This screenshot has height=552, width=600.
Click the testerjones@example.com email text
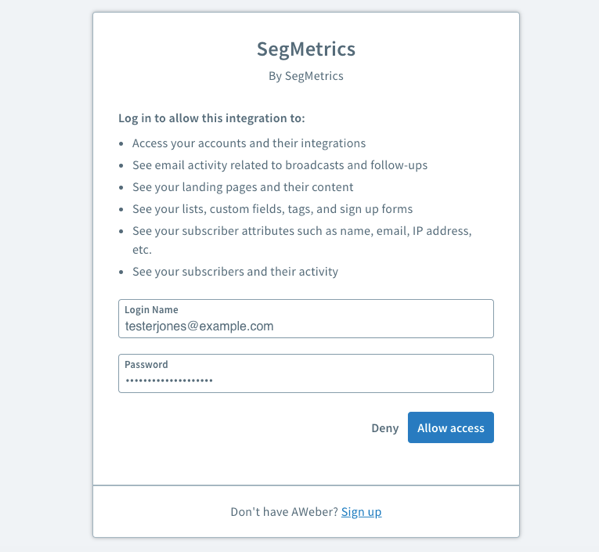point(199,326)
